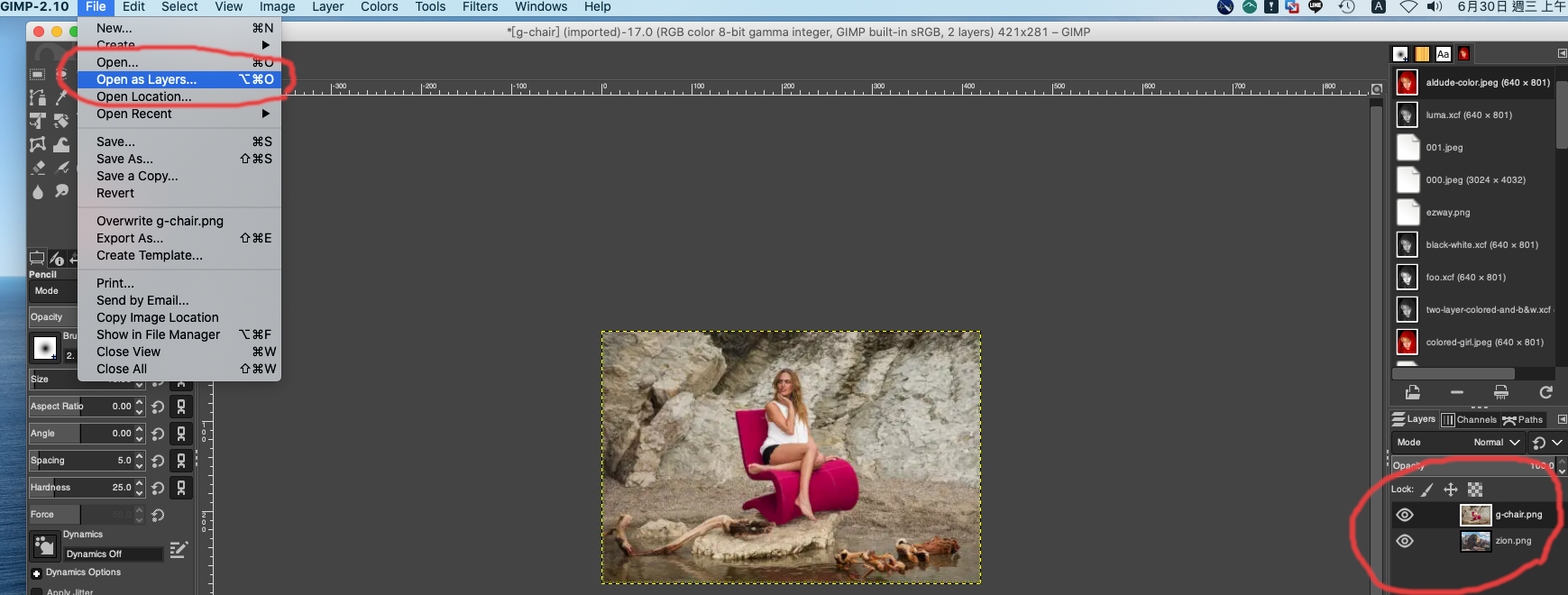This screenshot has width=1568, height=595.
Task: Click the lock pixels brush icon
Action: click(1427, 490)
